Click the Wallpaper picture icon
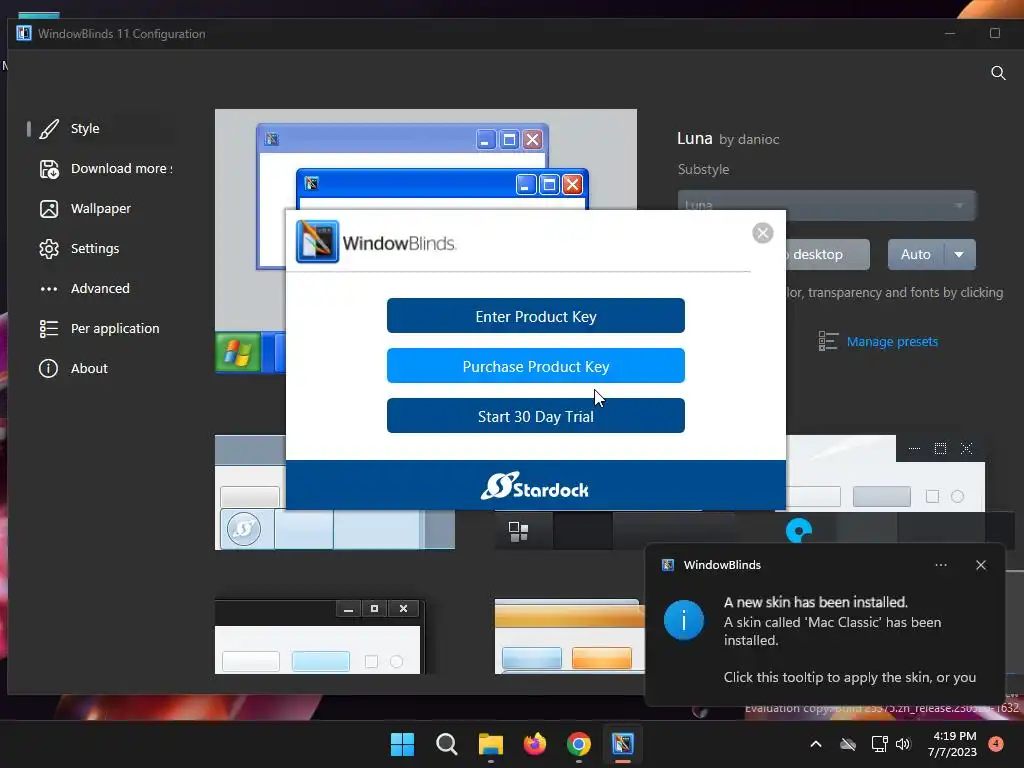This screenshot has width=1024, height=768. [49, 209]
